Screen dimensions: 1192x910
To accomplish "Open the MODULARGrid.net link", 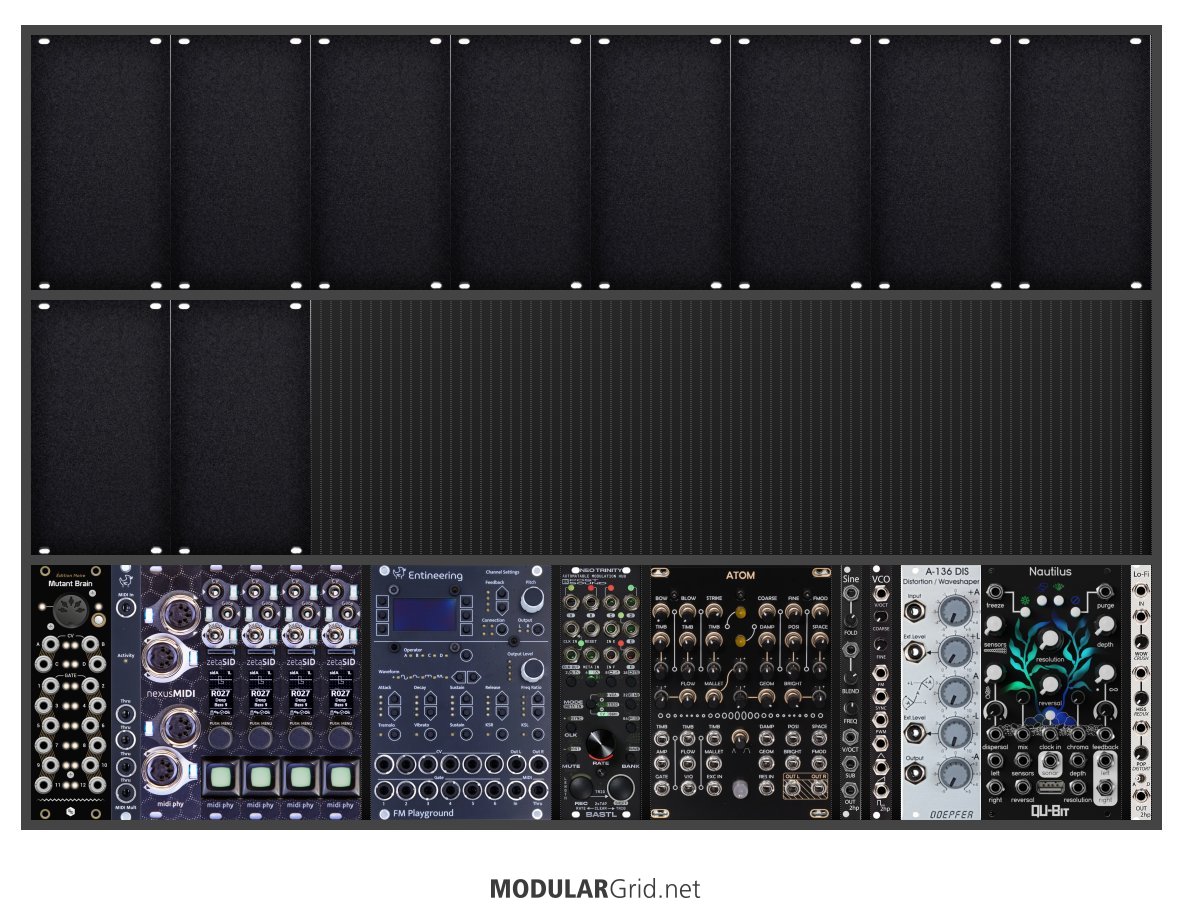I will [x=594, y=889].
